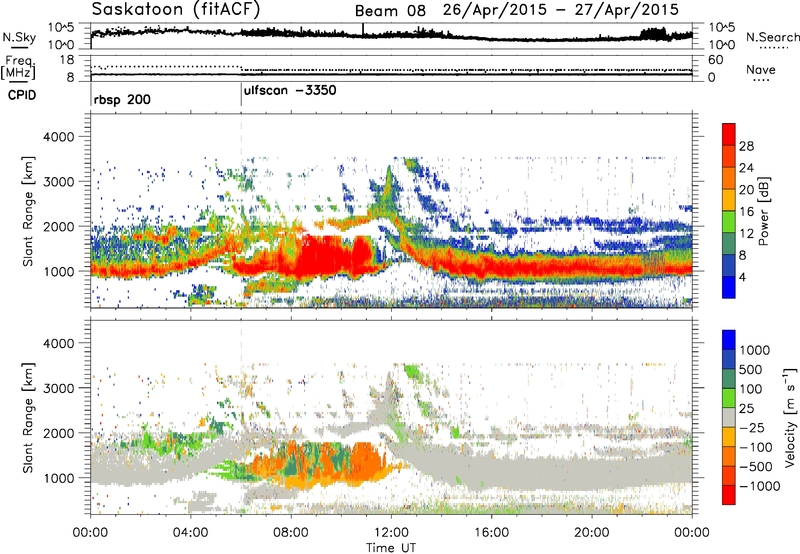Click the 'N.Sky' legend label
The image size is (800, 554).
coord(19,37)
